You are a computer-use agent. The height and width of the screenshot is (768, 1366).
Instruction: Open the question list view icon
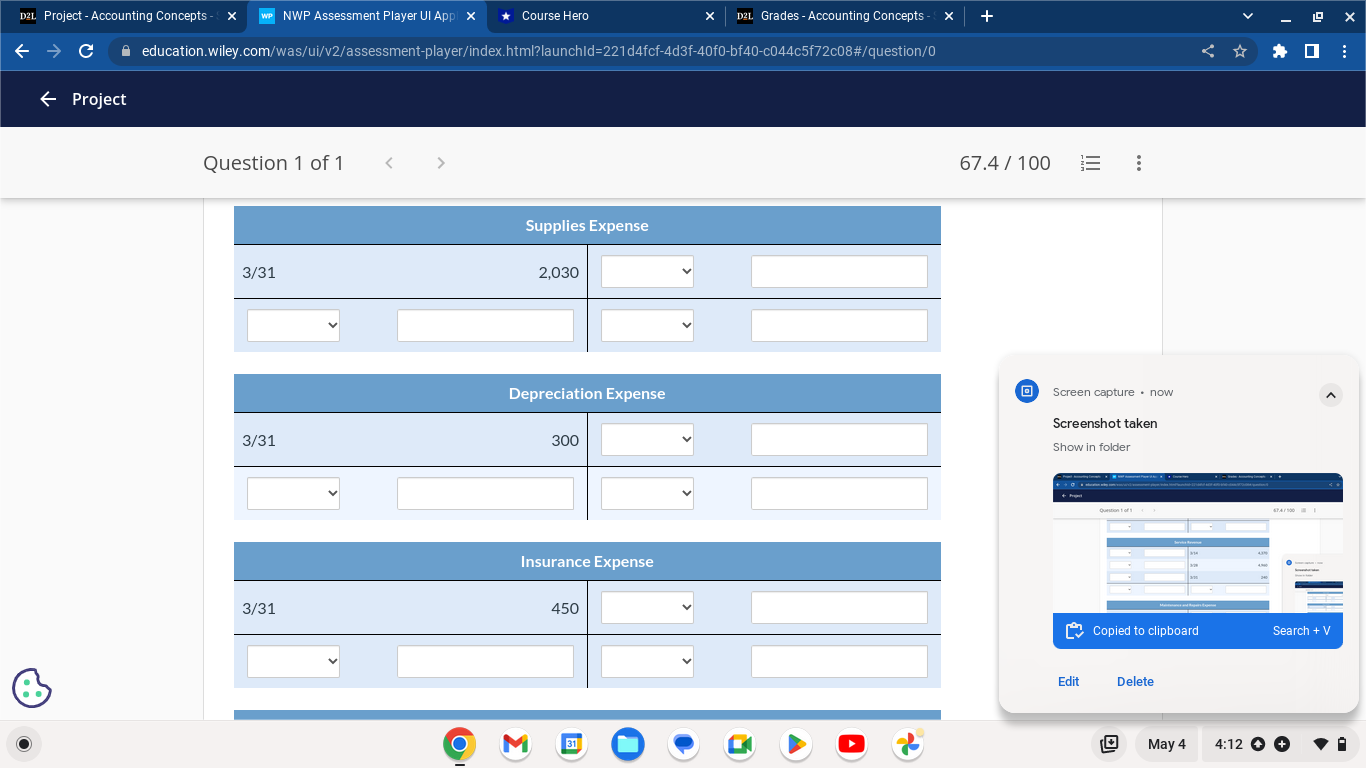[x=1090, y=163]
